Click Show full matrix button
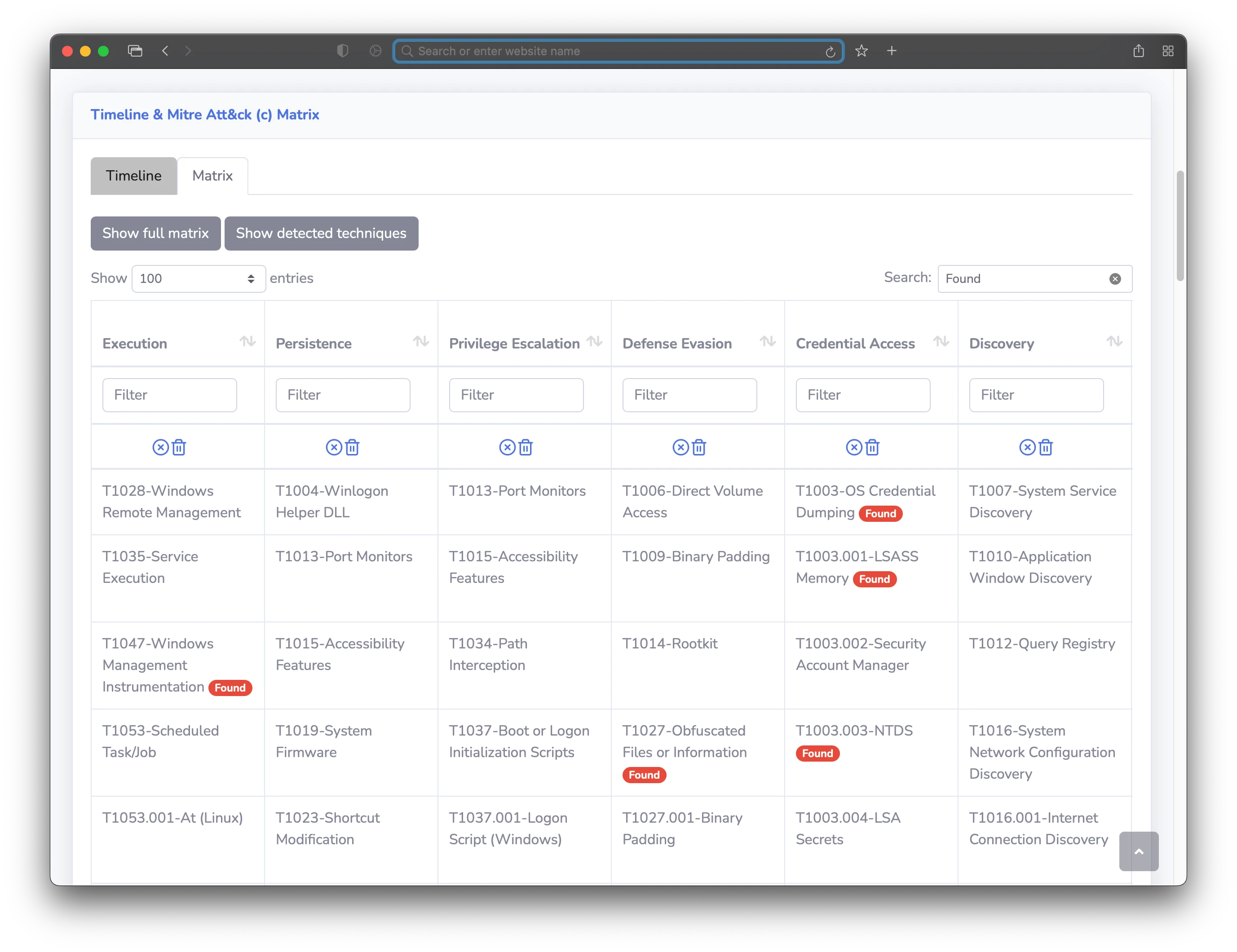 [x=155, y=234]
